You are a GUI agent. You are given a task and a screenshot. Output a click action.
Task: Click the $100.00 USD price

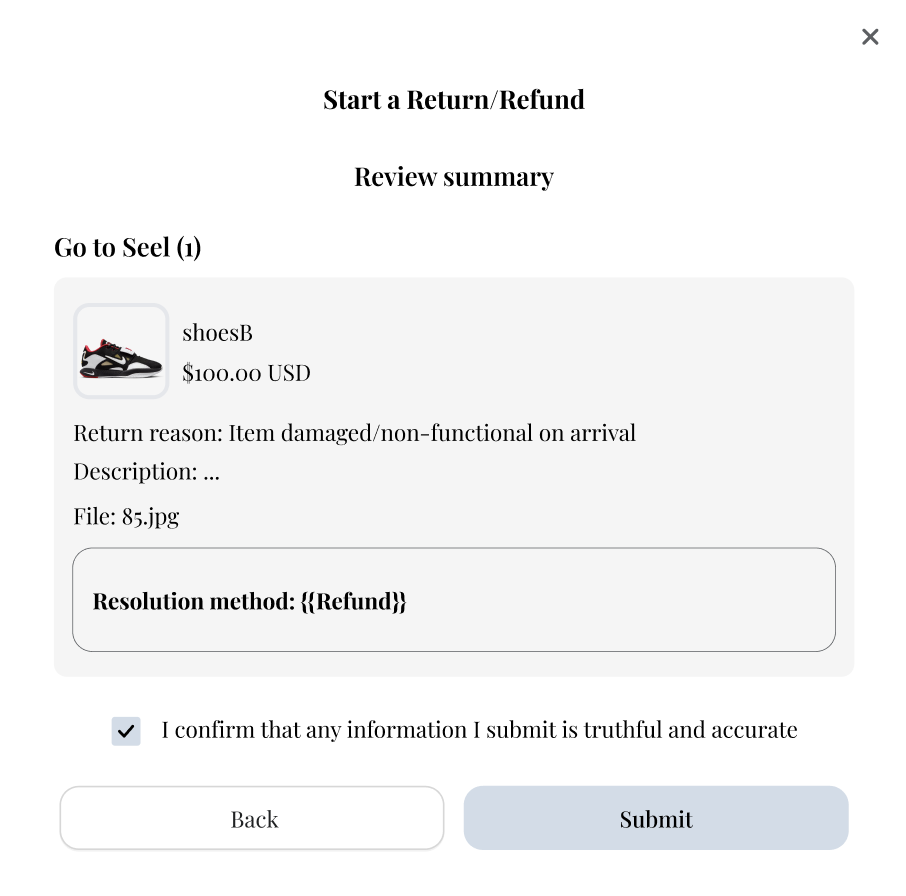[x=246, y=373]
